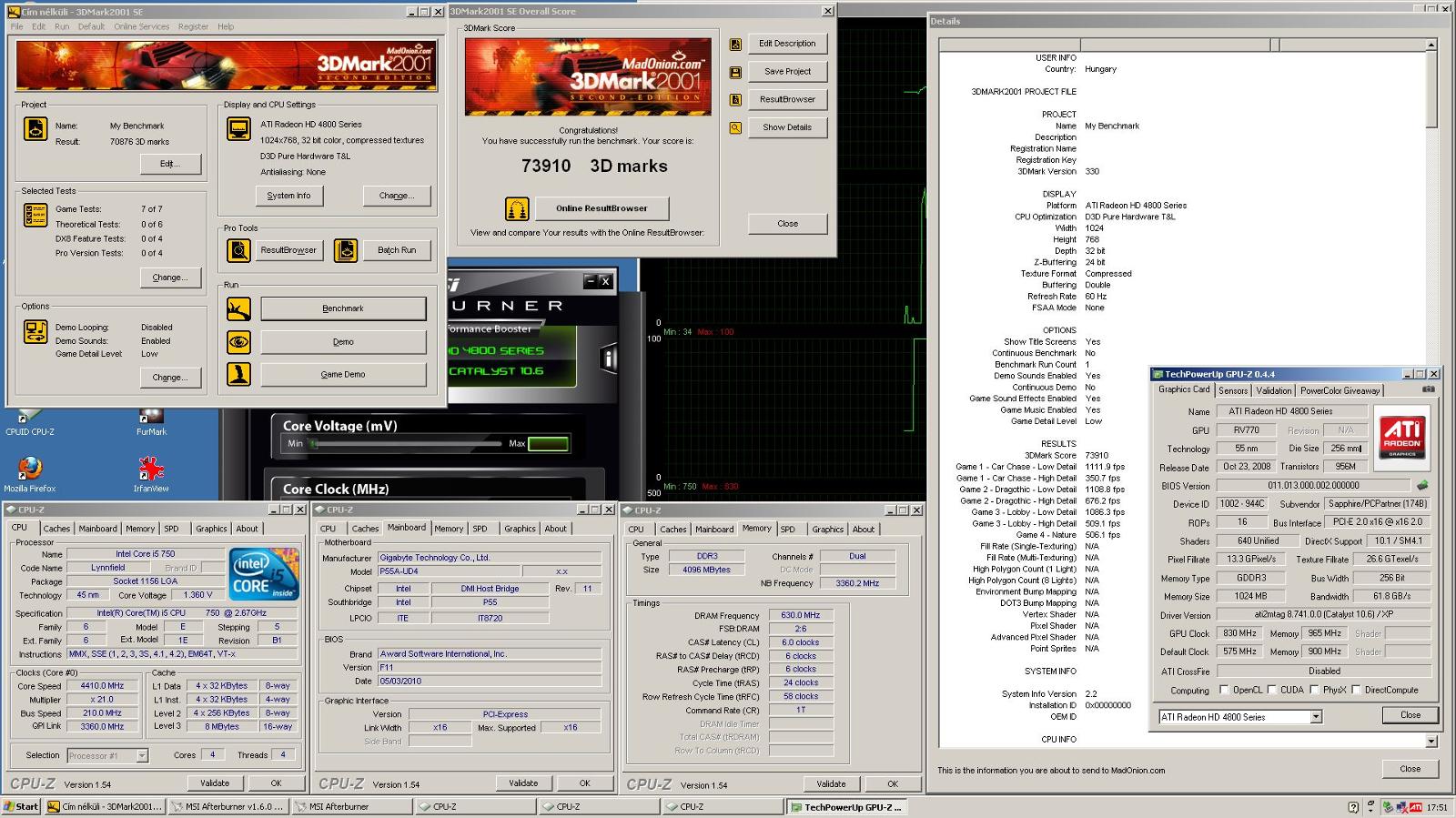Switch to the Sensors tab in GPU-Z
The width and height of the screenshot is (1456, 818).
click(x=1233, y=390)
